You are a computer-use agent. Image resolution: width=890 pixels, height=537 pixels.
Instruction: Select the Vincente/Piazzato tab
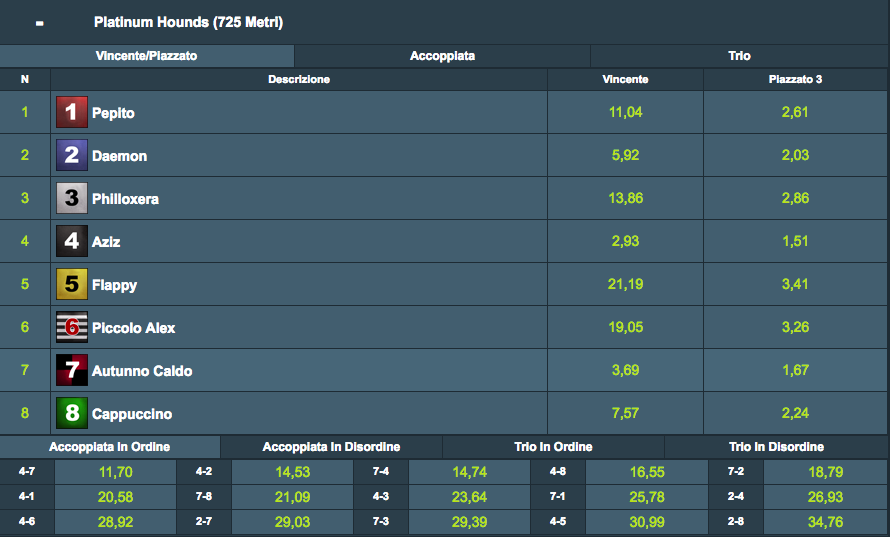click(146, 56)
